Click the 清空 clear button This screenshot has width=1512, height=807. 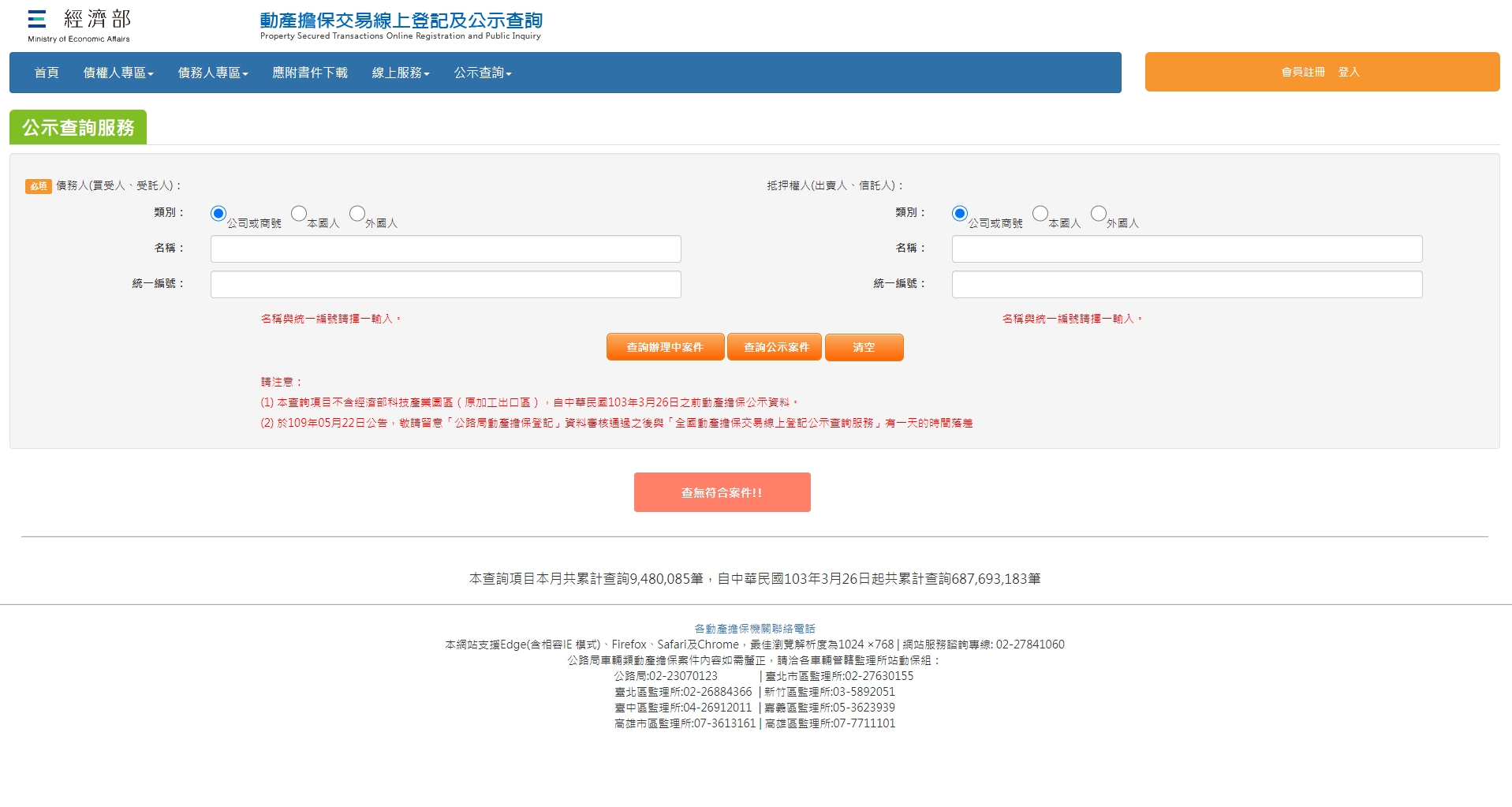[864, 347]
